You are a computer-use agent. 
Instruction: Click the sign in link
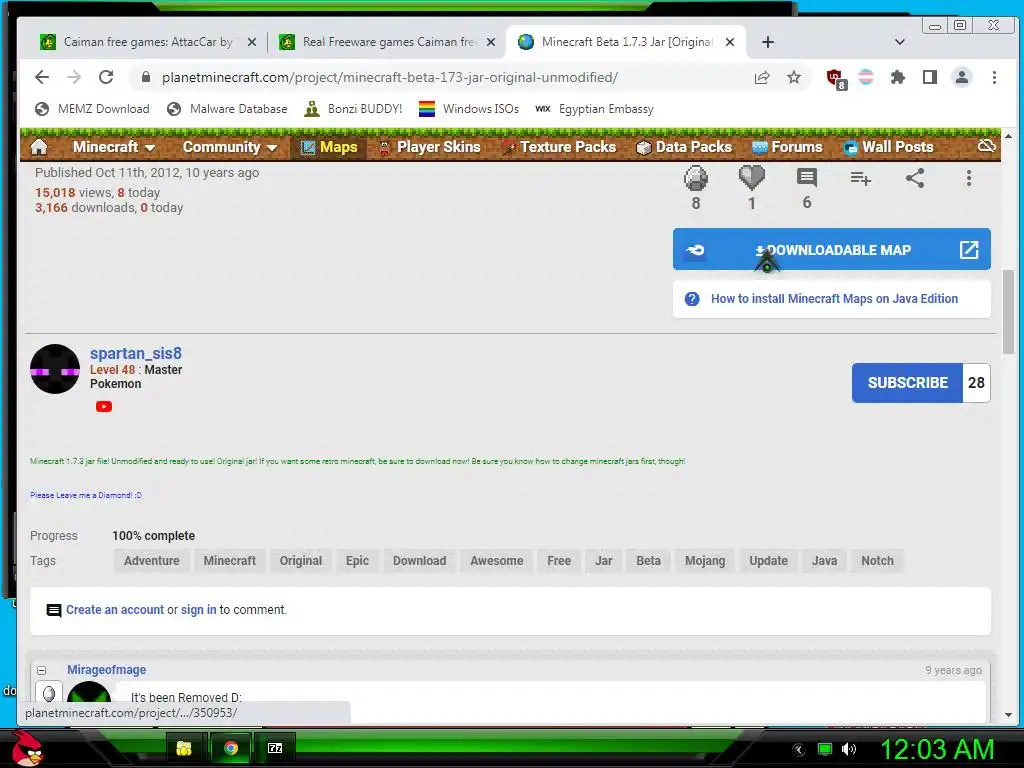(199, 609)
